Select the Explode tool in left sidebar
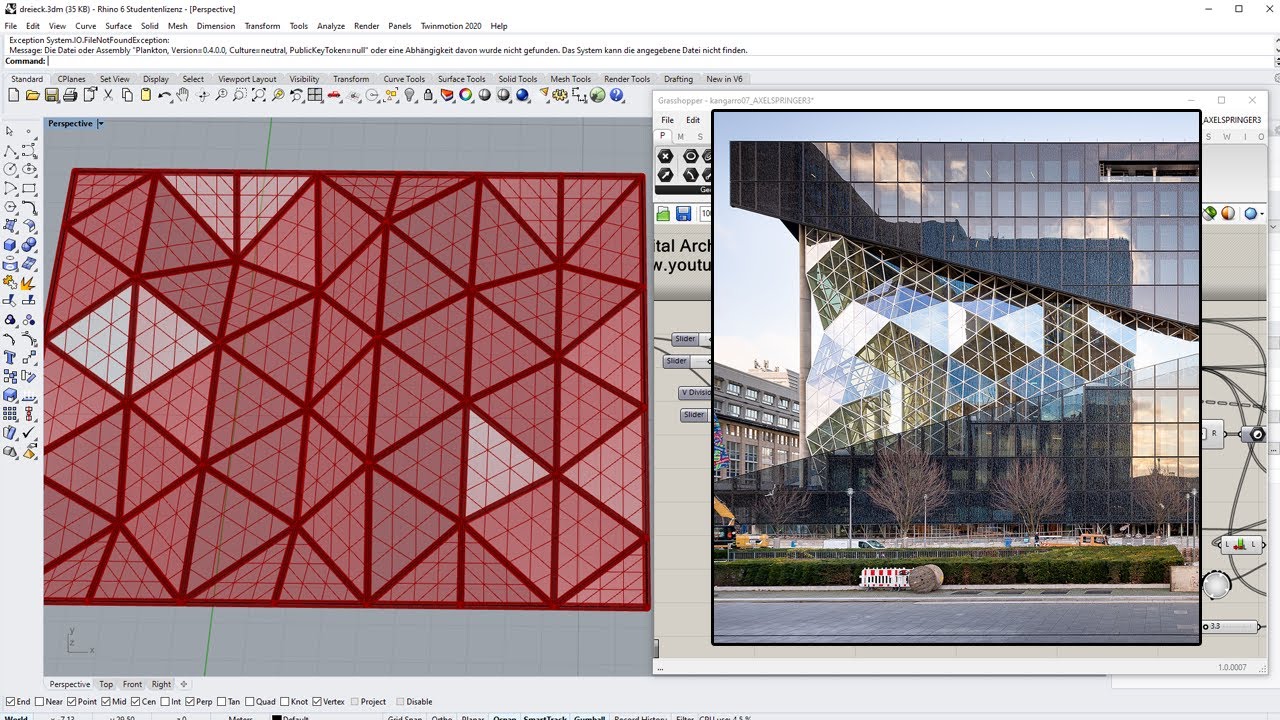Viewport: 1280px width, 720px height. (29, 283)
